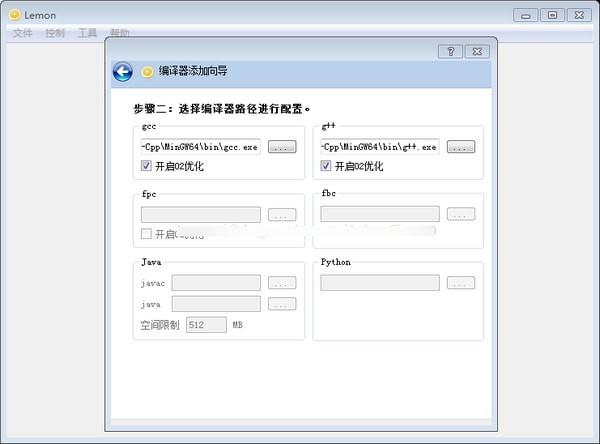This screenshot has width=600, height=444.
Task: Browse for g++ compiler path
Action: [x=461, y=147]
